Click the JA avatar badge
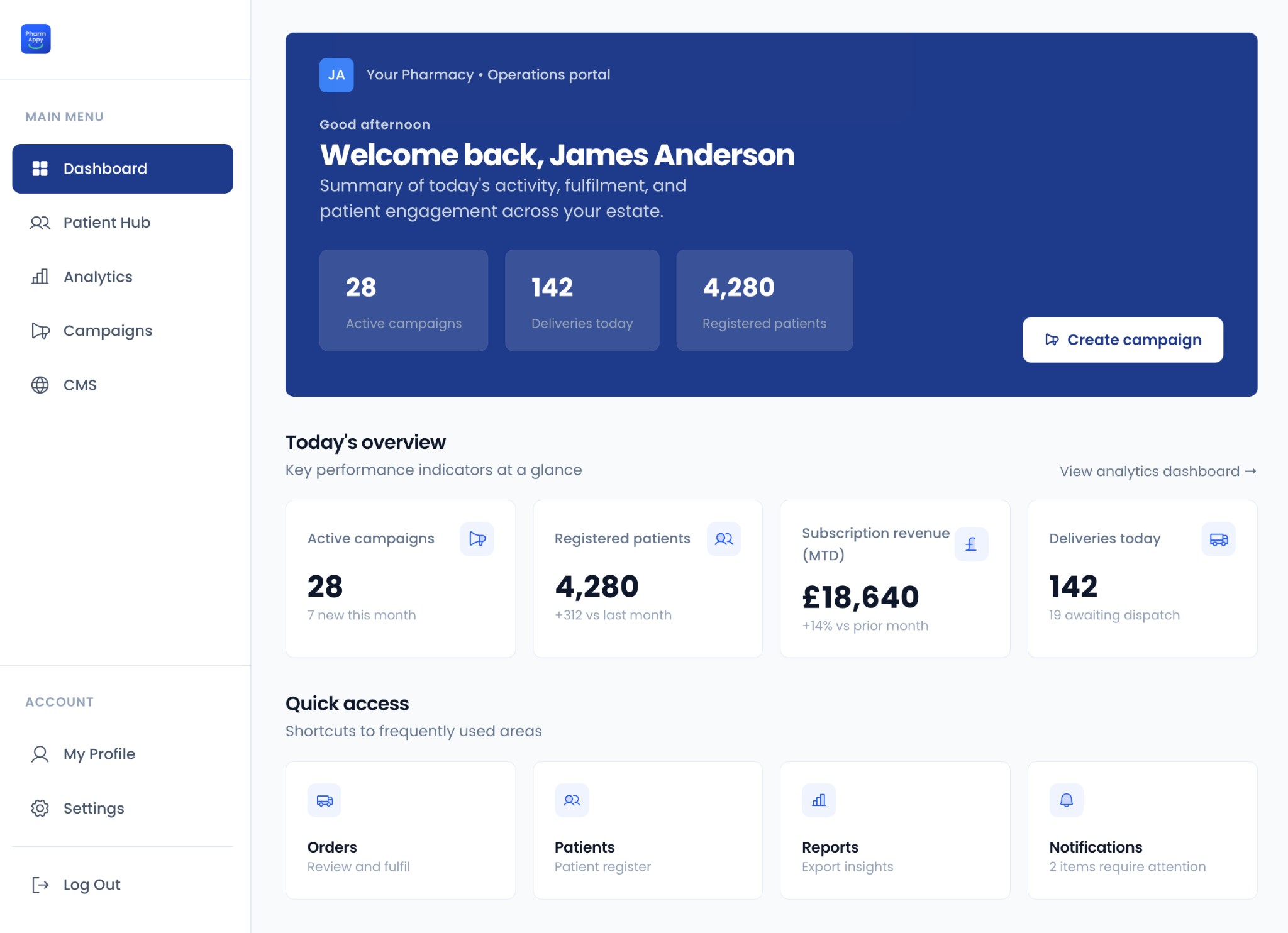Screen dimensions: 1288x933 pyautogui.click(x=336, y=74)
